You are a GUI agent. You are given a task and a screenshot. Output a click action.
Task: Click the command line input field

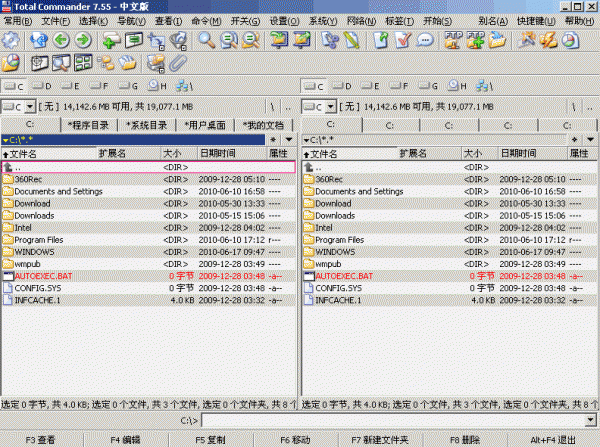[394, 420]
